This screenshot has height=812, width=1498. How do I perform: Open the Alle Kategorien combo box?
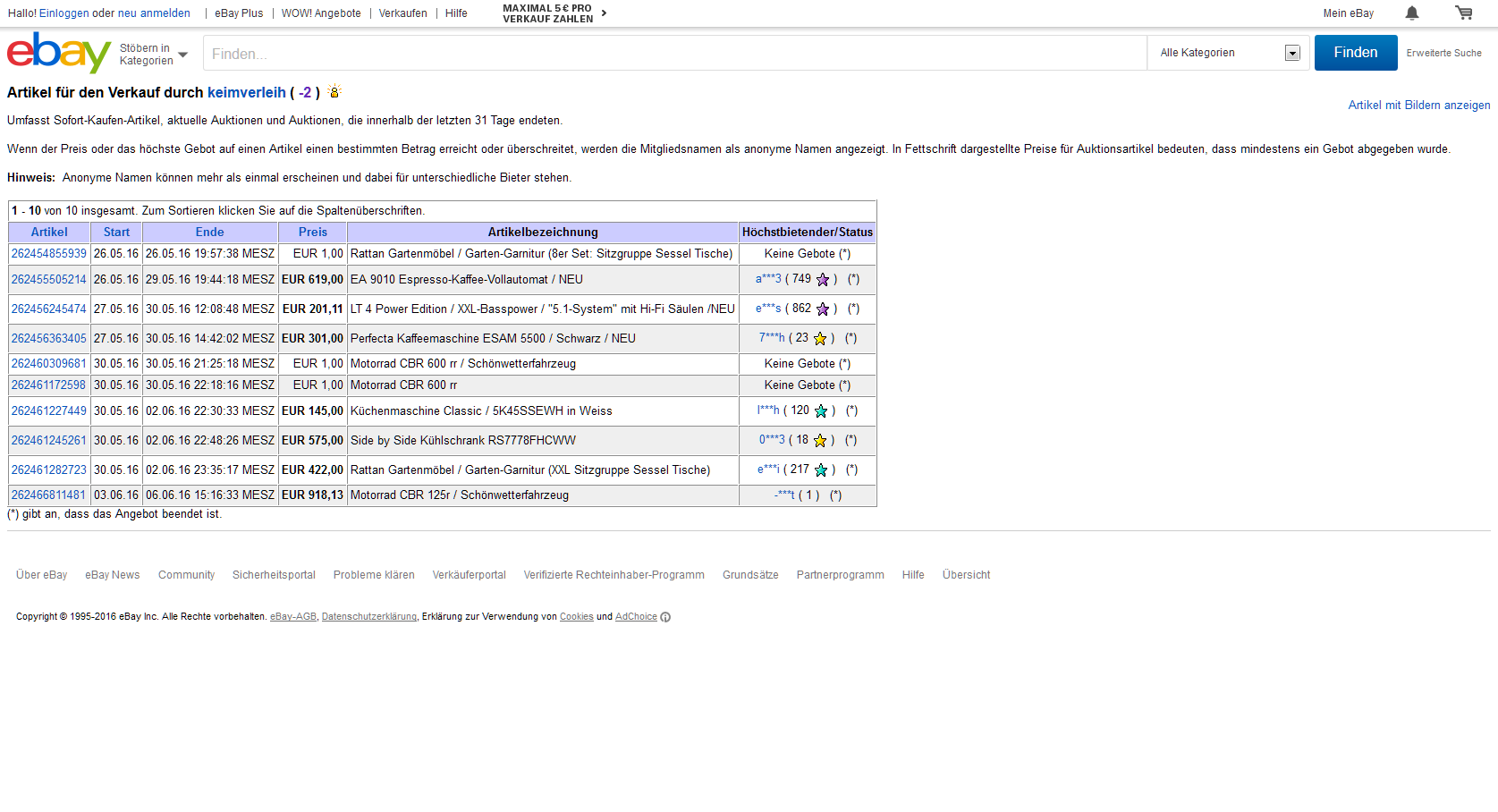coord(1229,53)
